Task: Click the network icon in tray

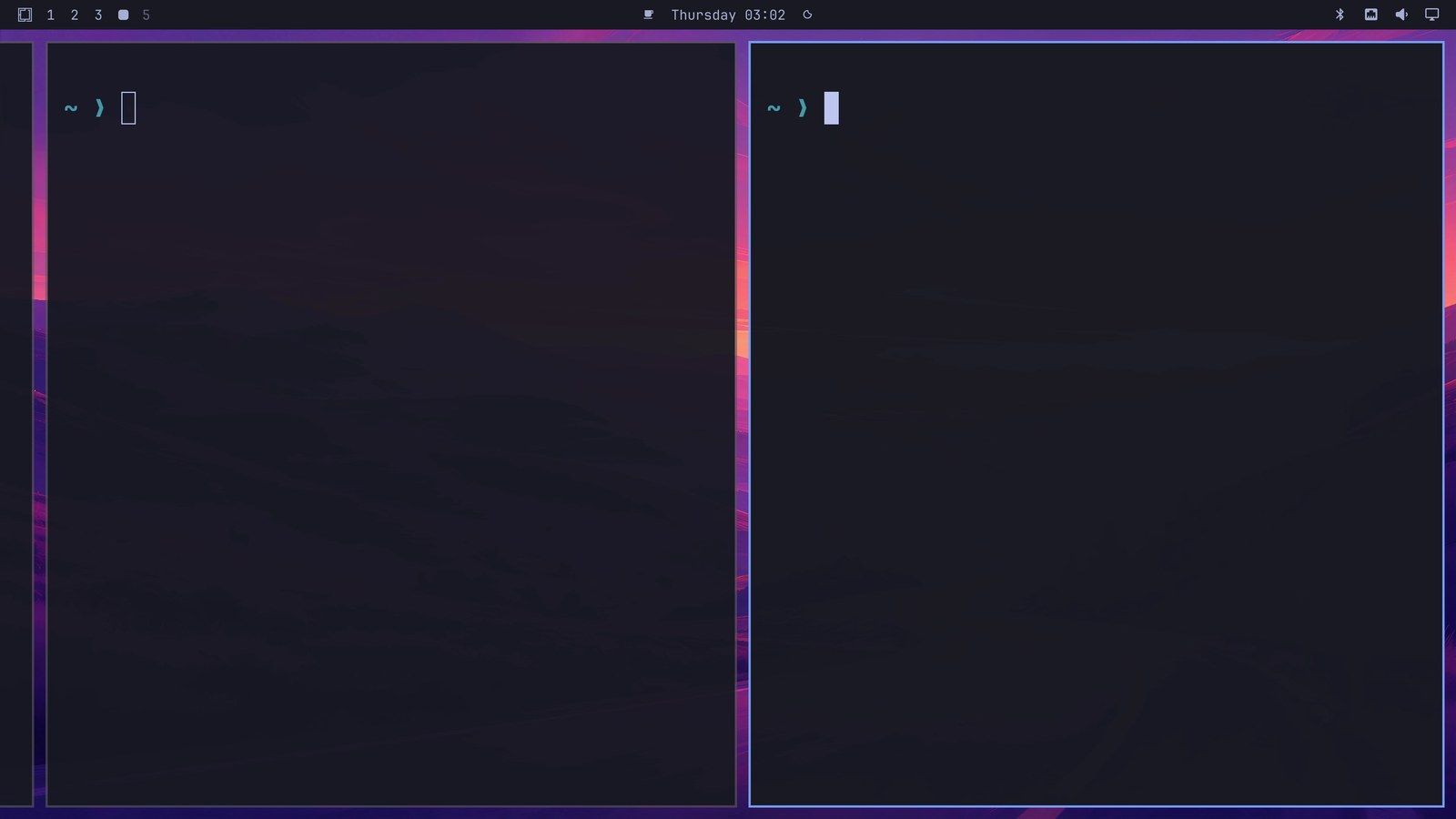Action: pyautogui.click(x=1370, y=15)
